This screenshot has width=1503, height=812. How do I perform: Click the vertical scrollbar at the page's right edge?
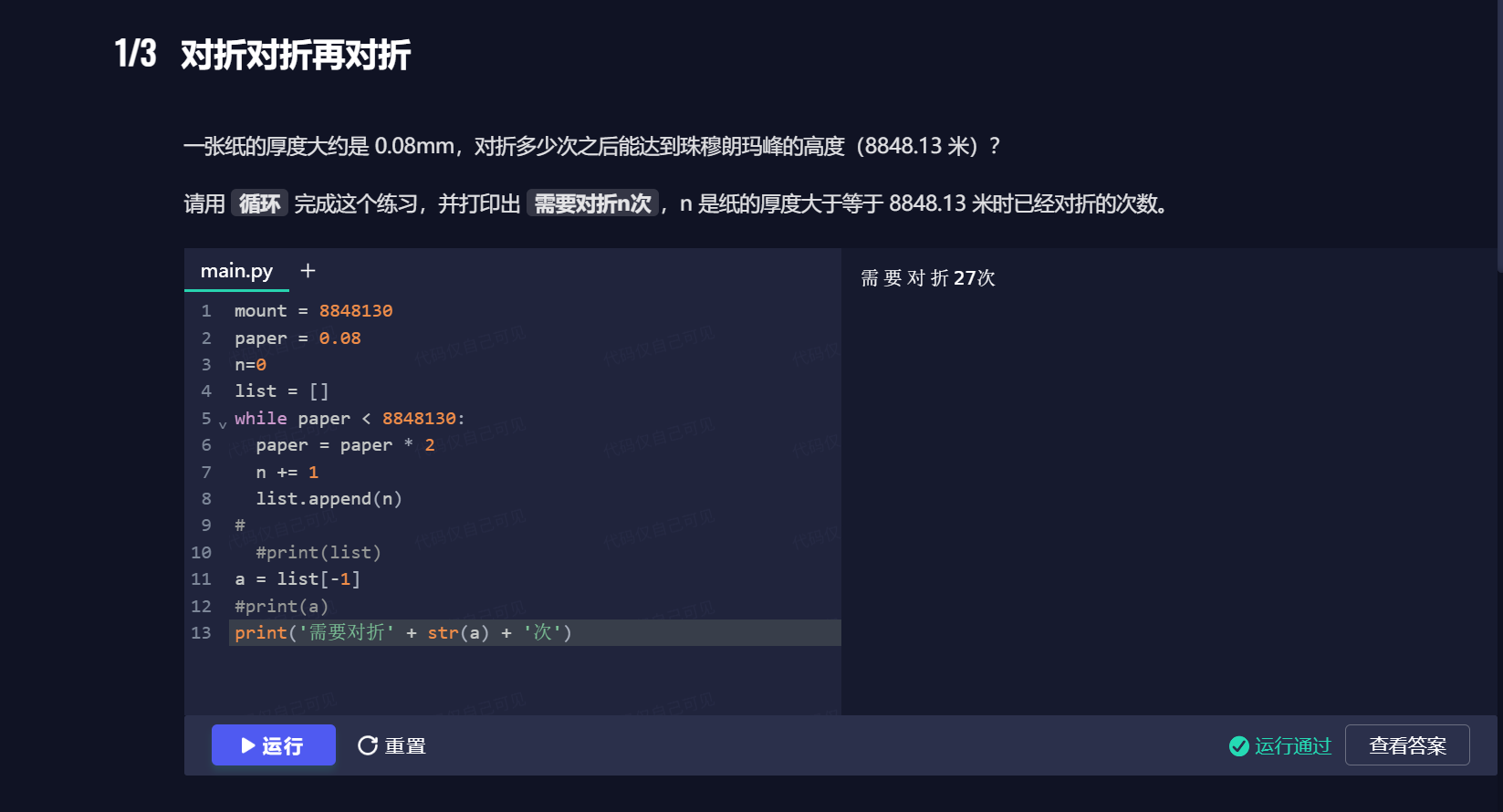tap(1499, 137)
